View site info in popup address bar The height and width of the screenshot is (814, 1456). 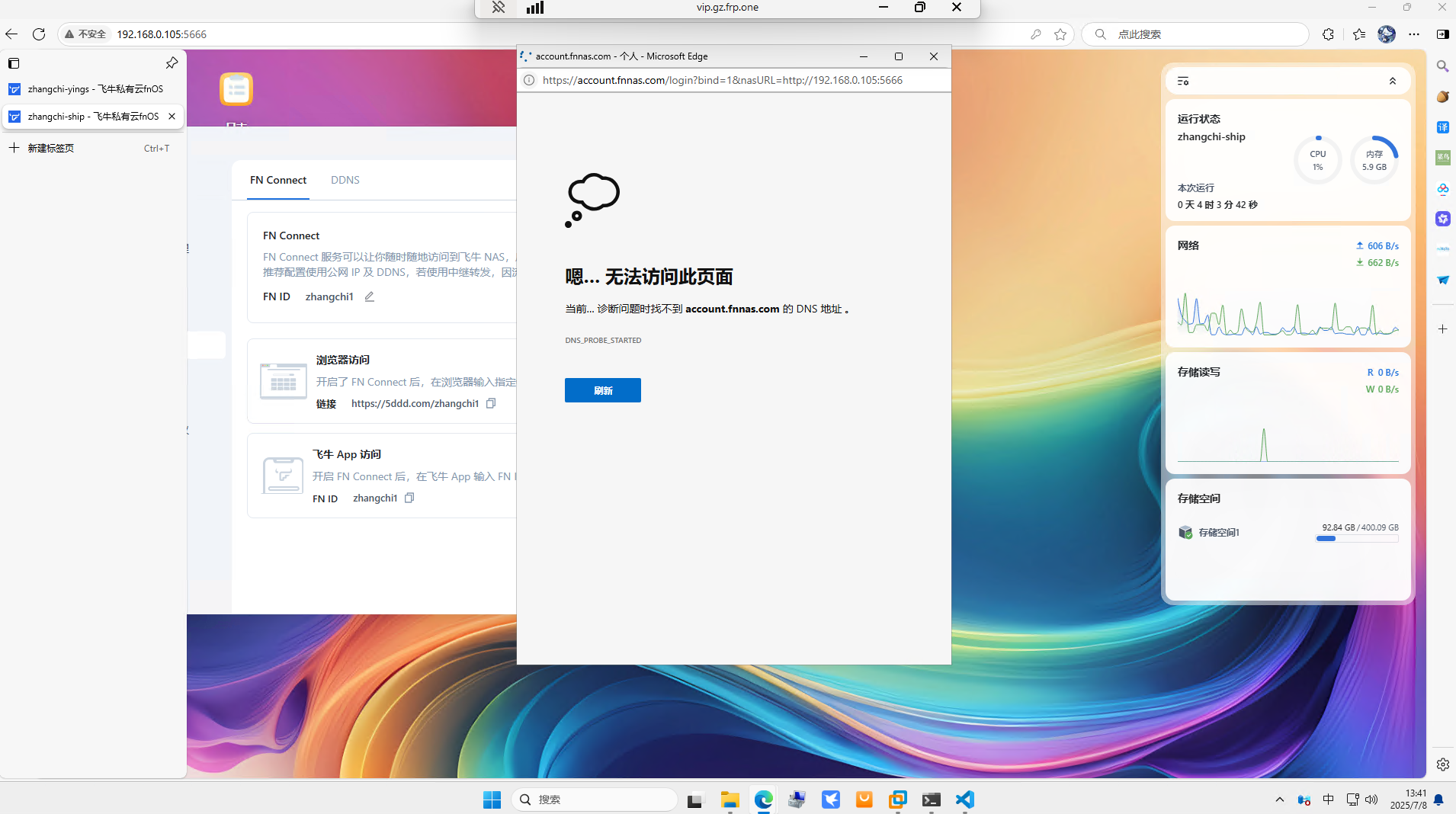click(x=529, y=80)
